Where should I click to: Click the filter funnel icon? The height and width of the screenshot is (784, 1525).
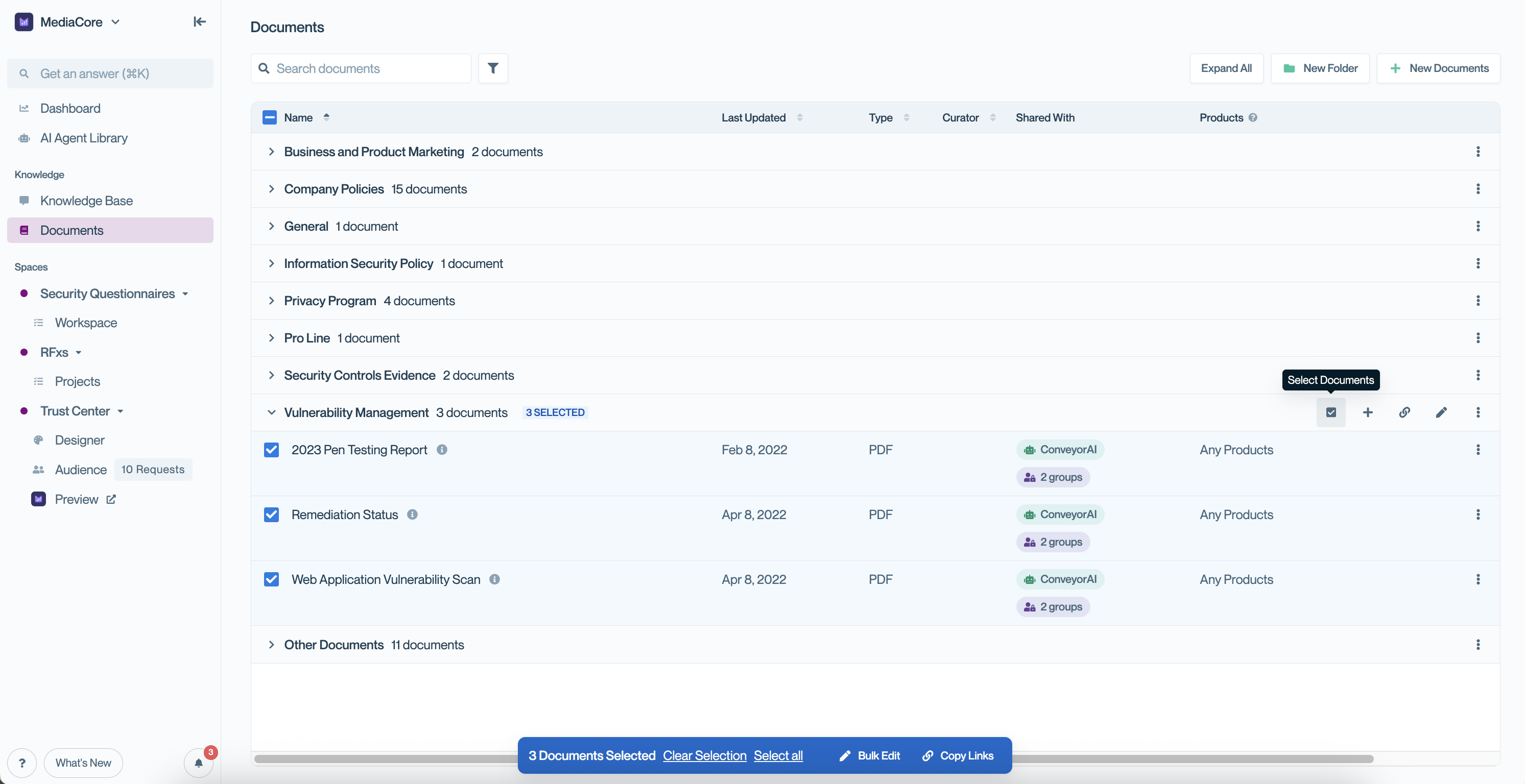(x=492, y=68)
